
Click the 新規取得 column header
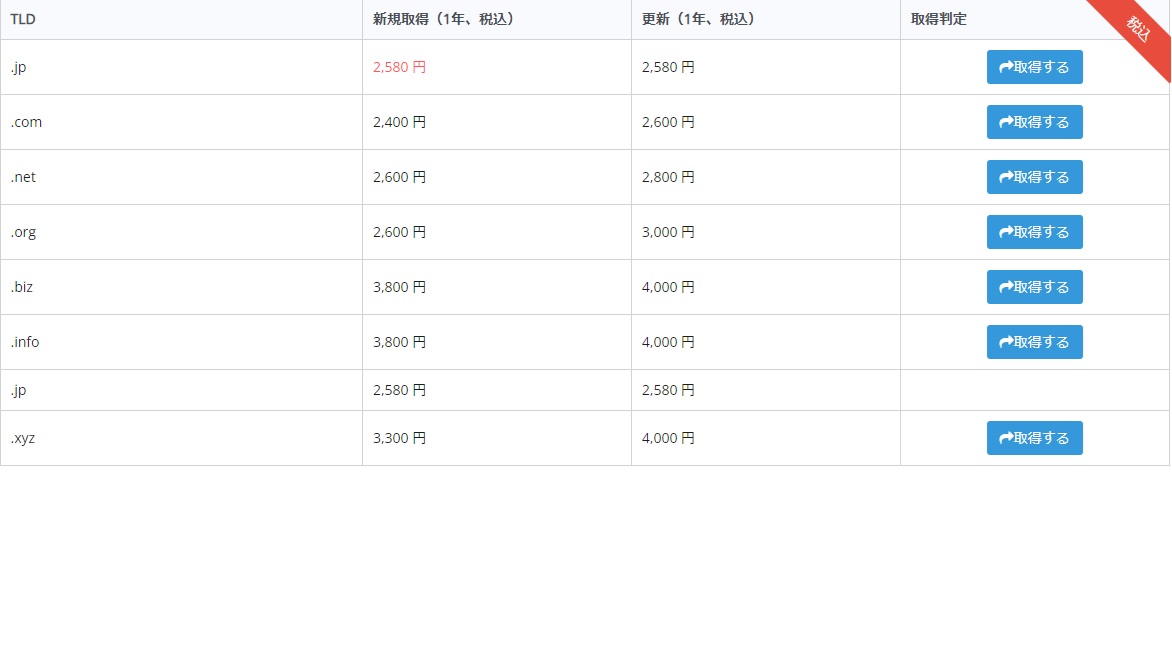coord(443,19)
